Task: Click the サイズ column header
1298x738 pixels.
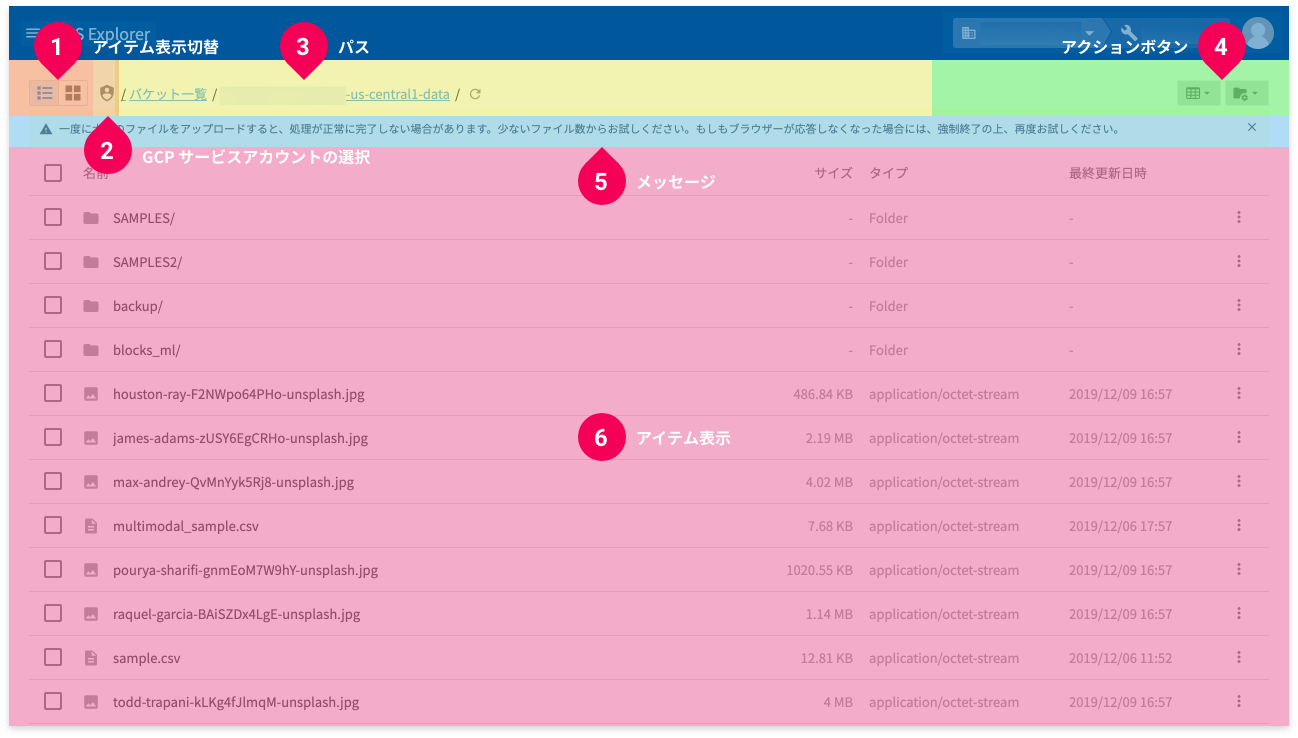Action: [833, 173]
